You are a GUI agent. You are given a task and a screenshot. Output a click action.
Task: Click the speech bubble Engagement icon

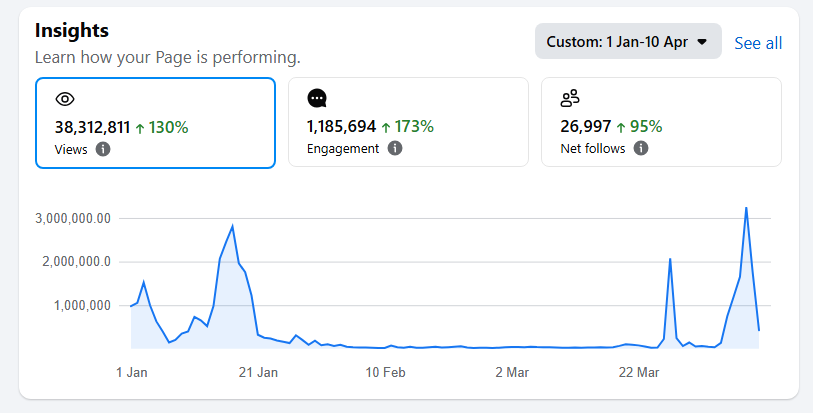(317, 98)
